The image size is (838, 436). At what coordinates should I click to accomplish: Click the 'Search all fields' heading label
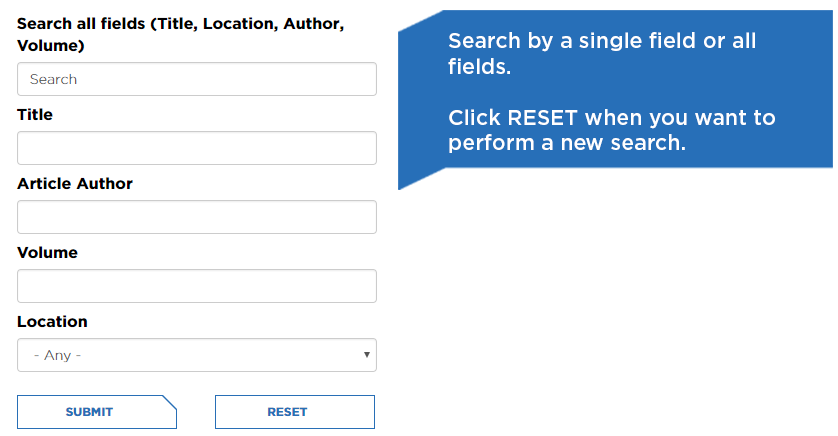82,24
